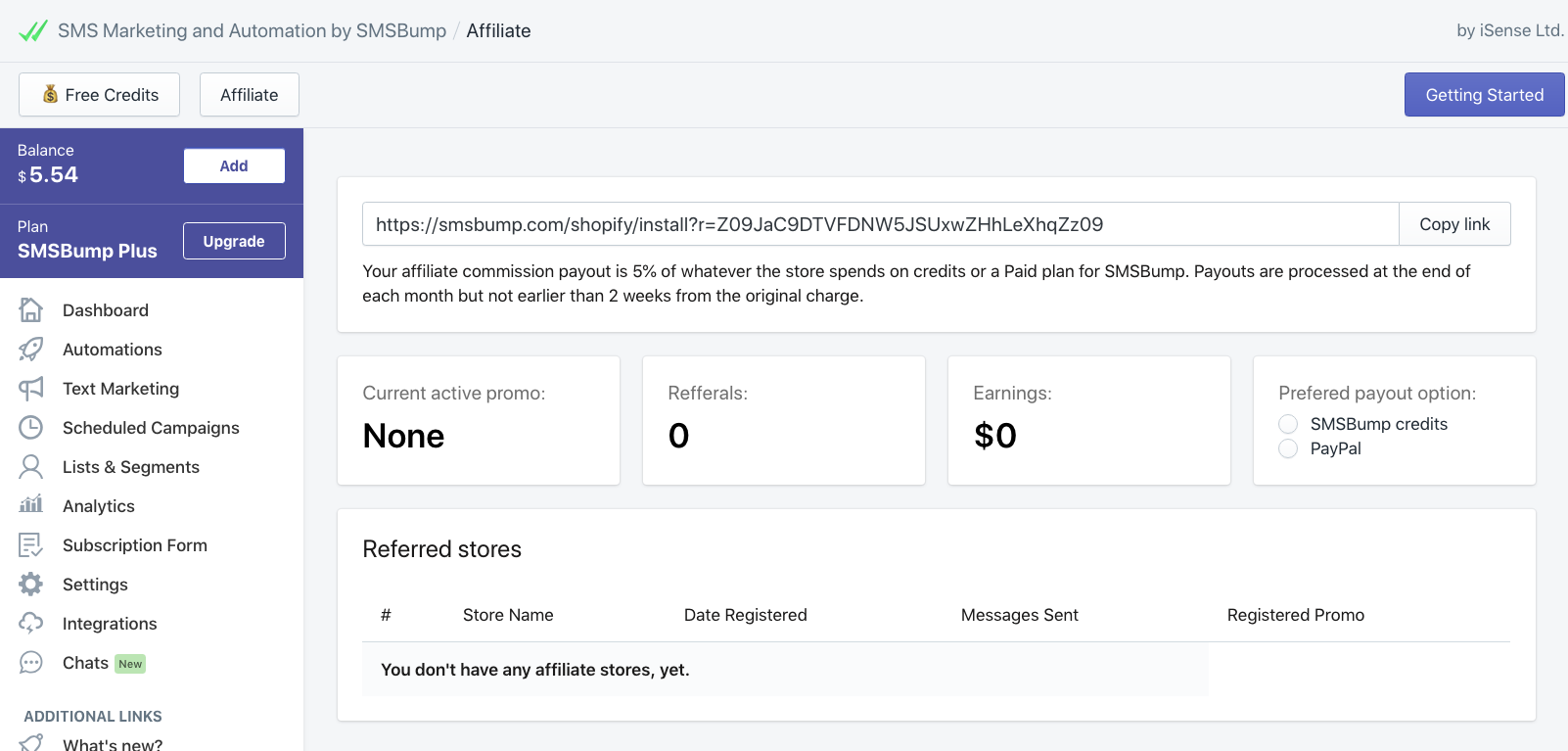Click the money bag icon on Free Credits

[50, 94]
